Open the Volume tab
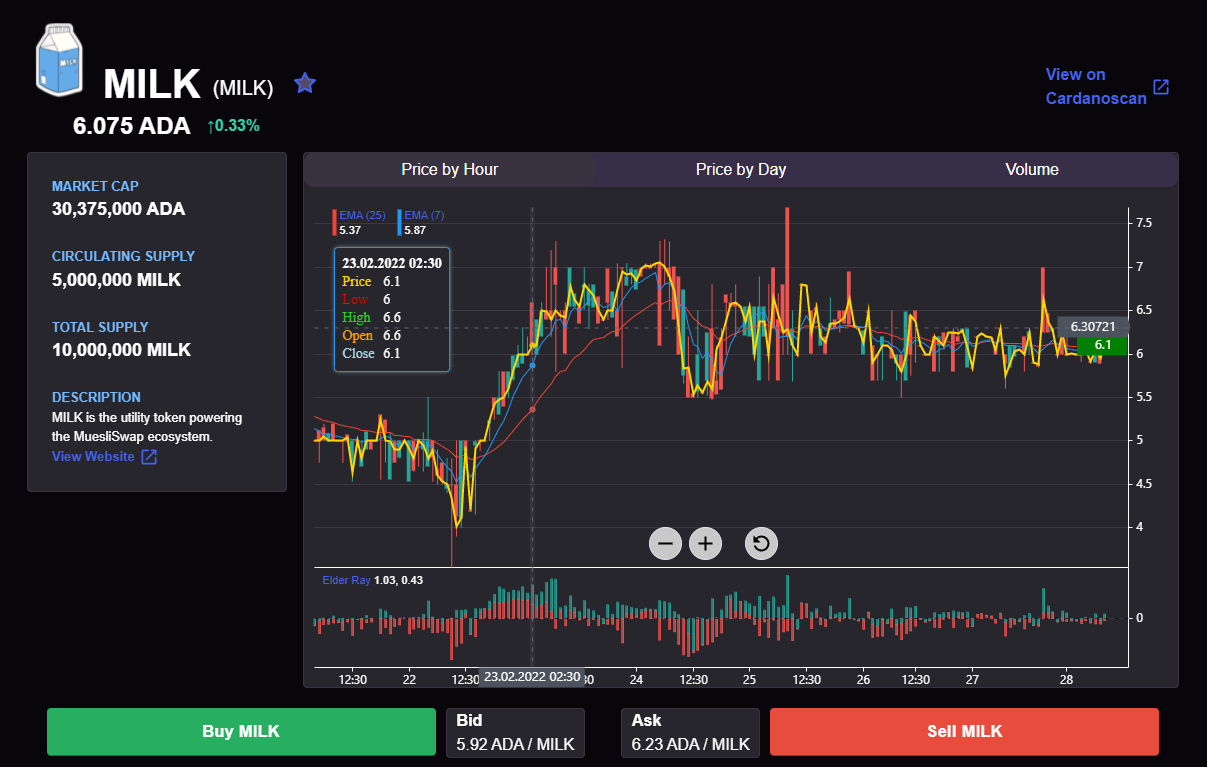The image size is (1207, 767). (x=1032, y=169)
